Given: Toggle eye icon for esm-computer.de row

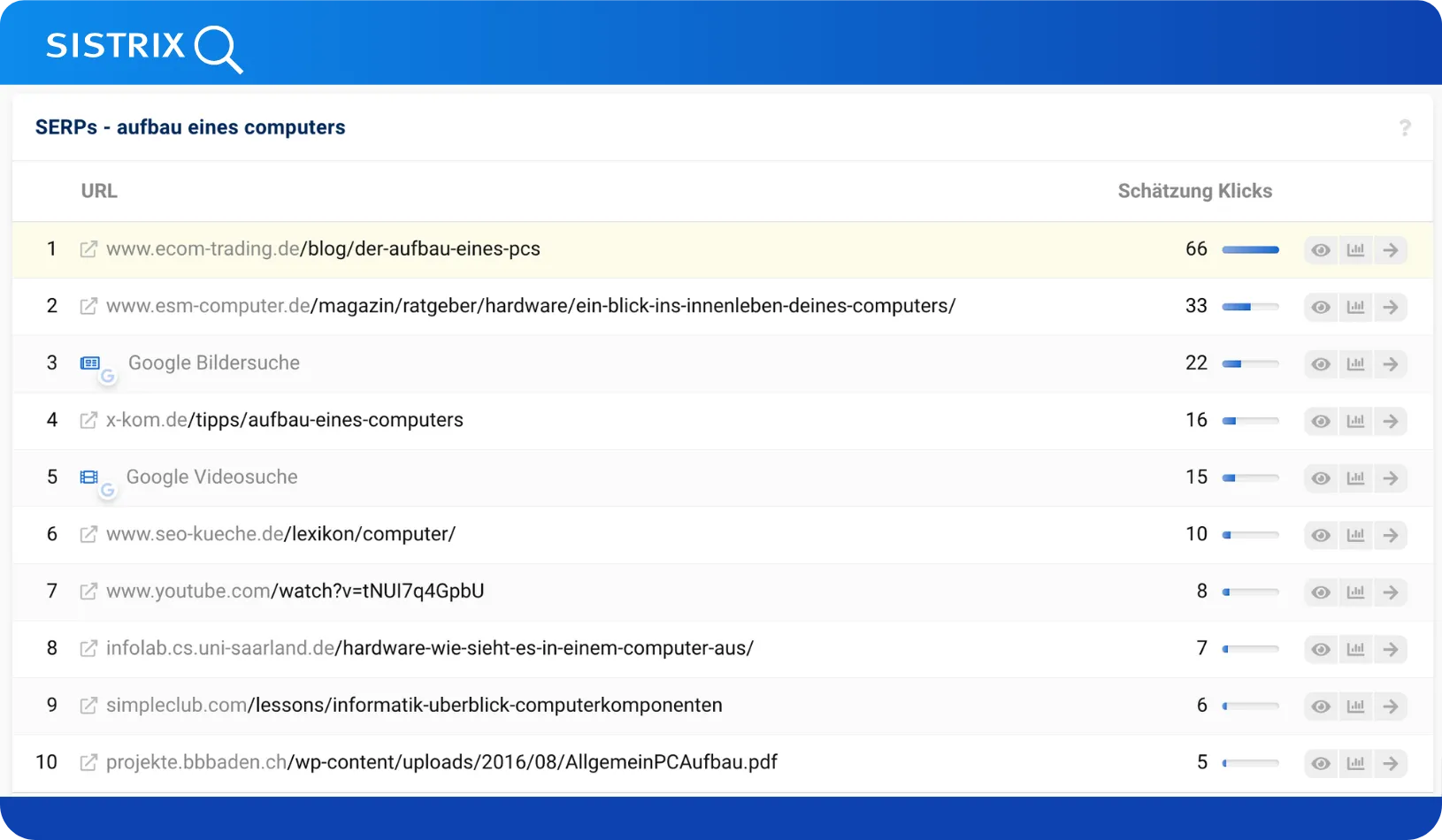Looking at the screenshot, I should click(x=1321, y=307).
